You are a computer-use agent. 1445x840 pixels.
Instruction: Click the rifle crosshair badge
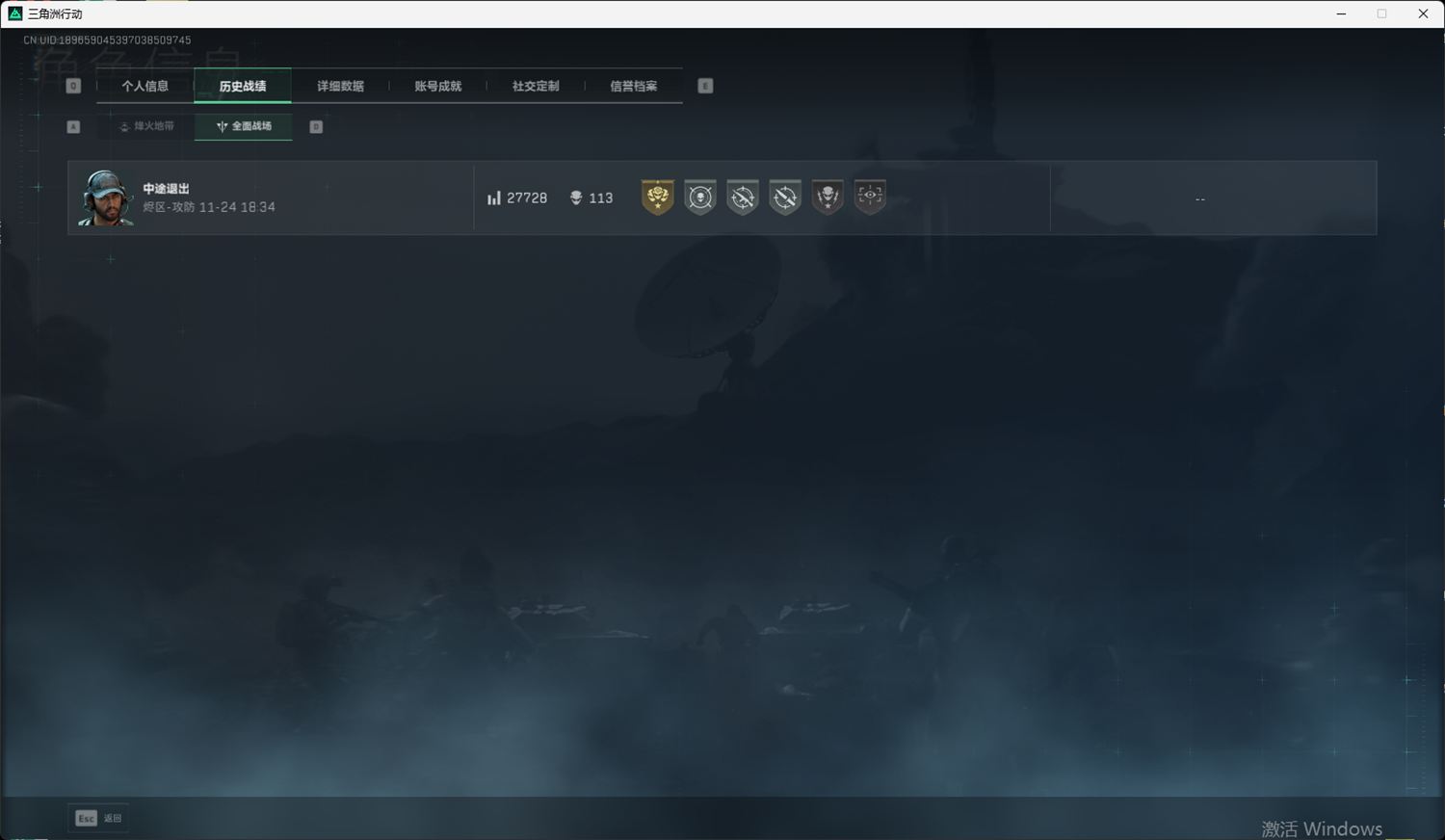(x=743, y=197)
